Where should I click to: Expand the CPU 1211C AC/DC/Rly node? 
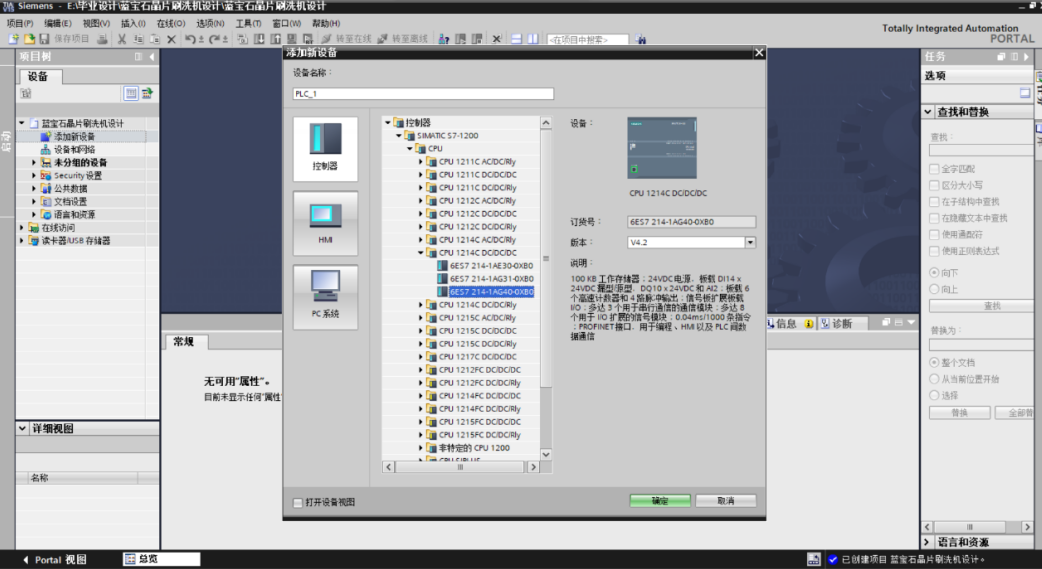(421, 162)
